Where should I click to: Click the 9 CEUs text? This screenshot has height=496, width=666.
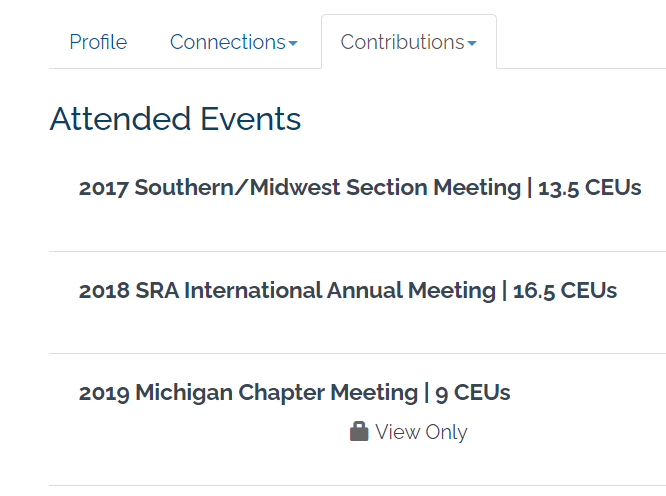[x=473, y=393]
